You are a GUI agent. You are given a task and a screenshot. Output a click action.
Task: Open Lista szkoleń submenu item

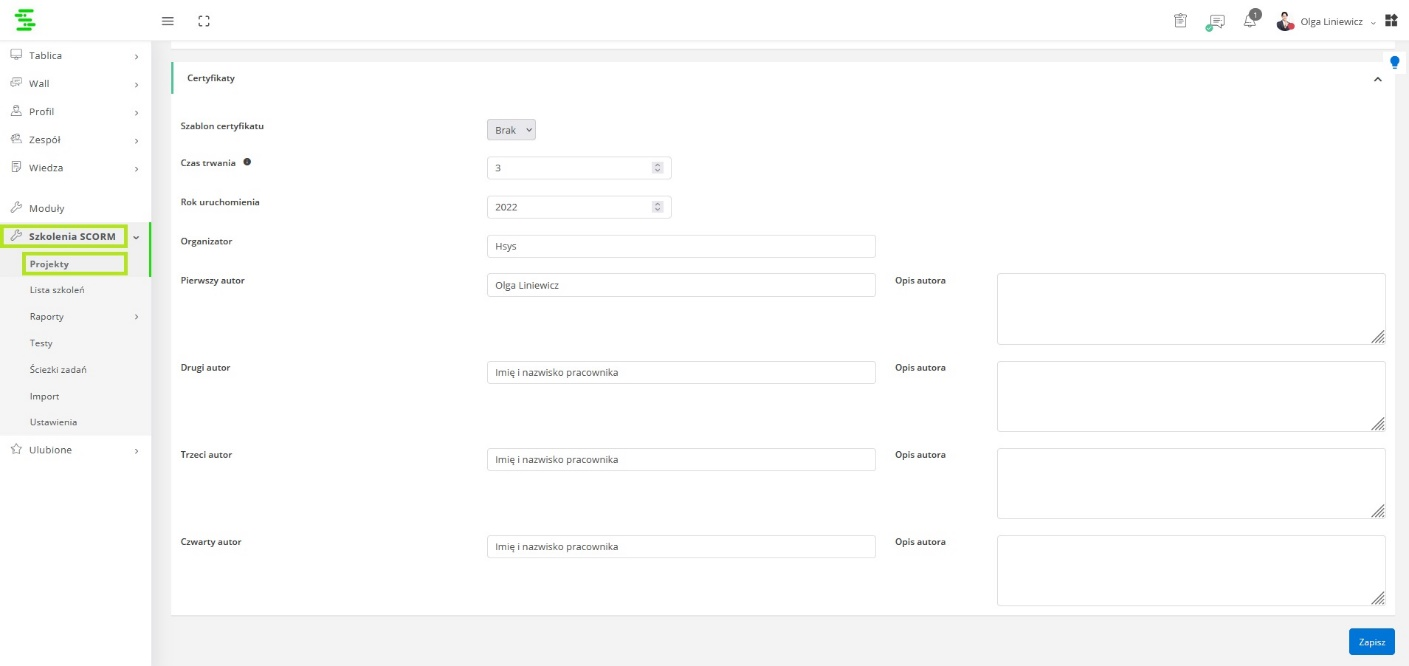pyautogui.click(x=57, y=290)
